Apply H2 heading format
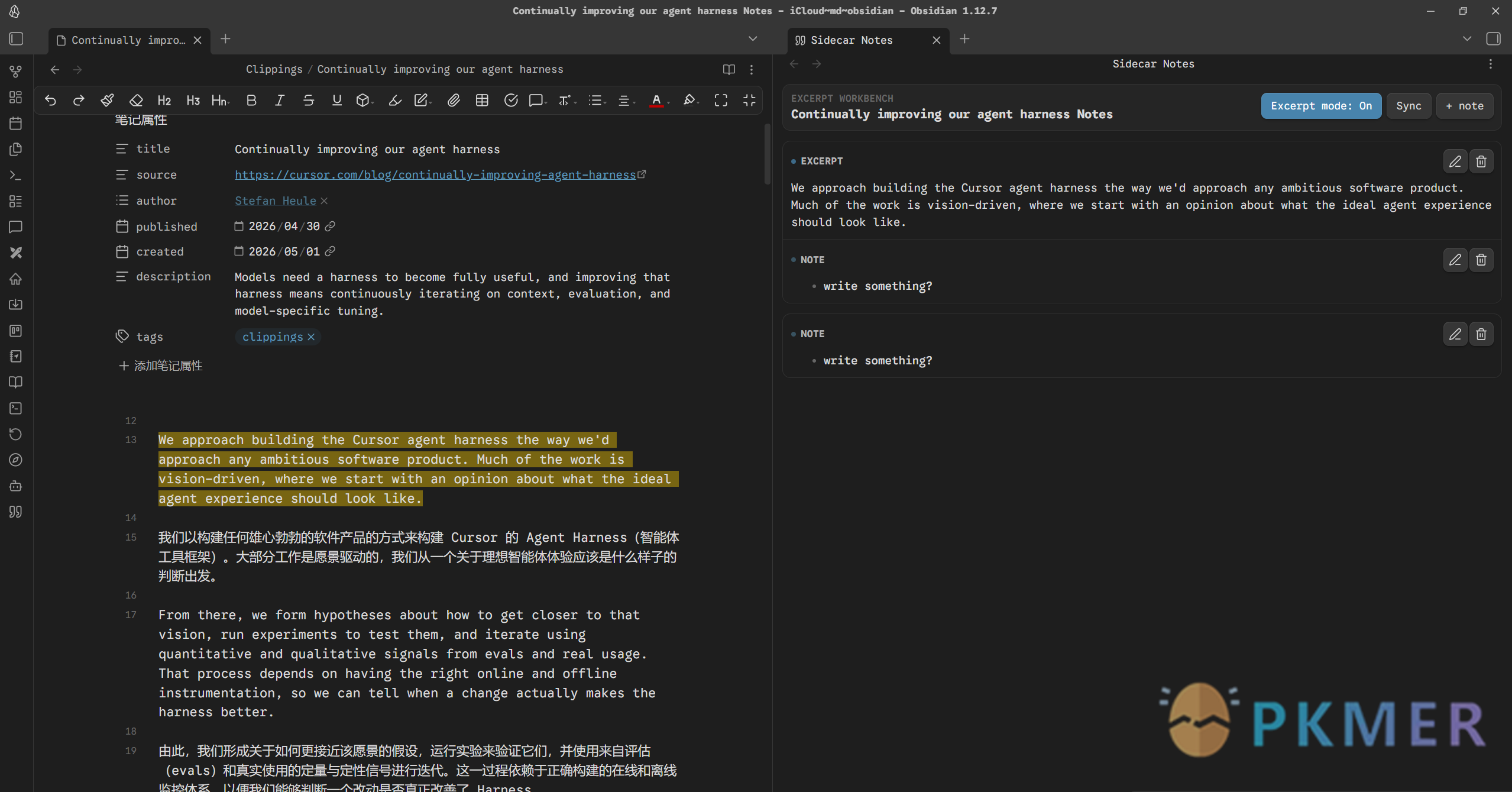The image size is (1512, 792). click(x=164, y=101)
